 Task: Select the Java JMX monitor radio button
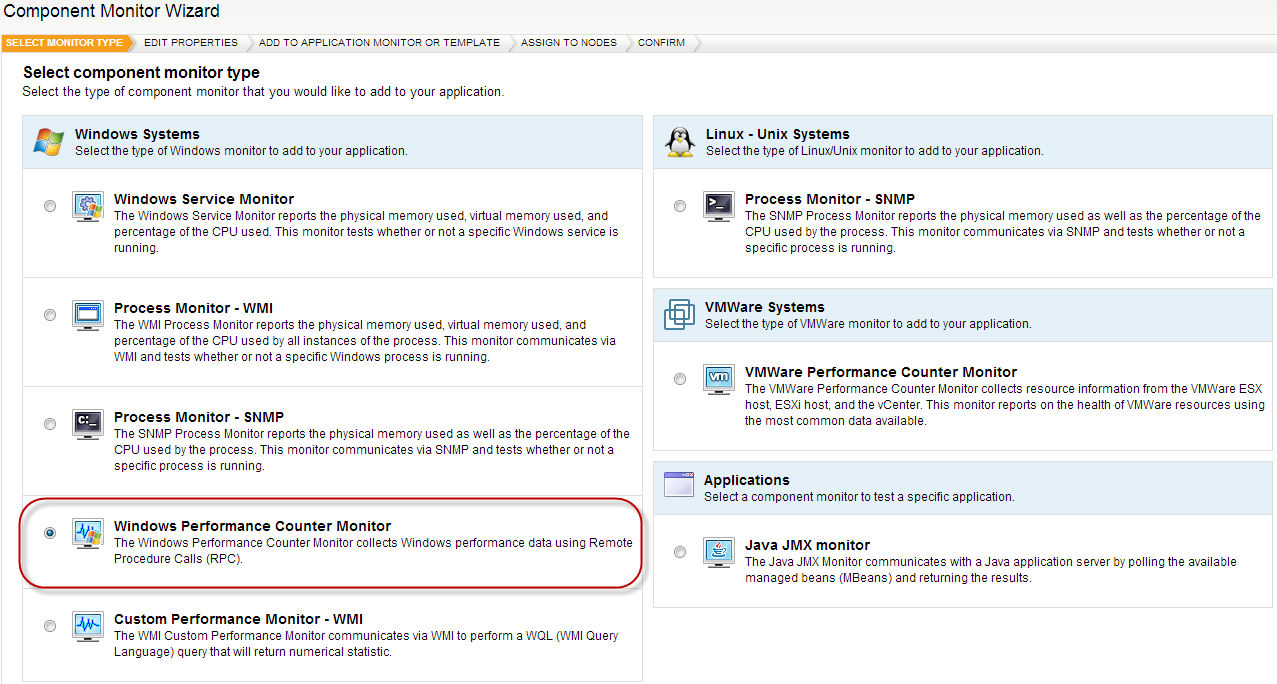(x=680, y=552)
